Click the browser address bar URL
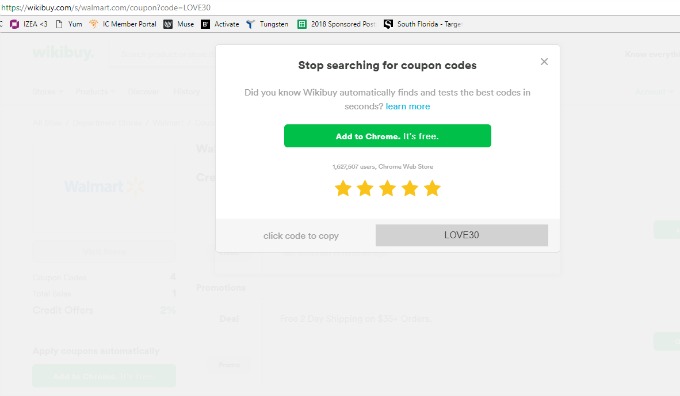 pyautogui.click(x=106, y=8)
